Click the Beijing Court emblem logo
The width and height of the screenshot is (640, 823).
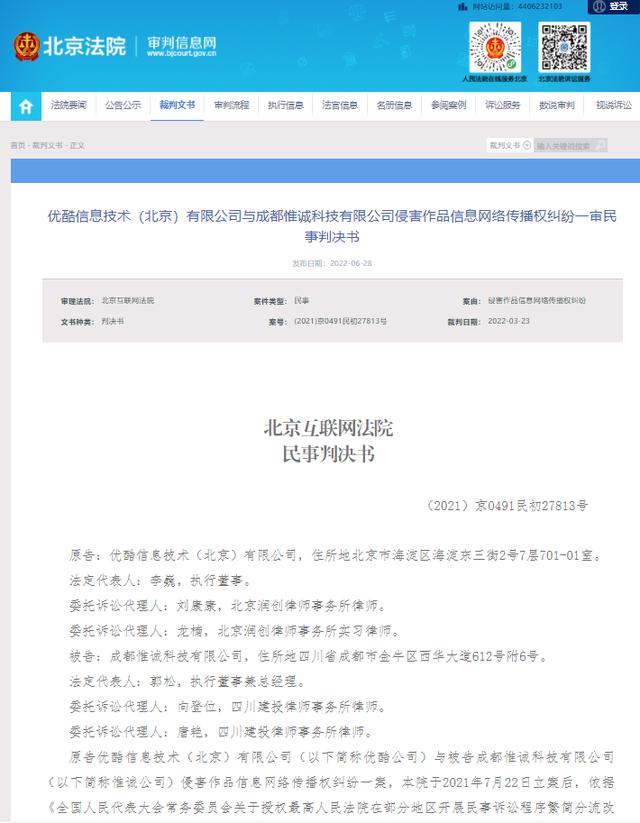[x=26, y=46]
